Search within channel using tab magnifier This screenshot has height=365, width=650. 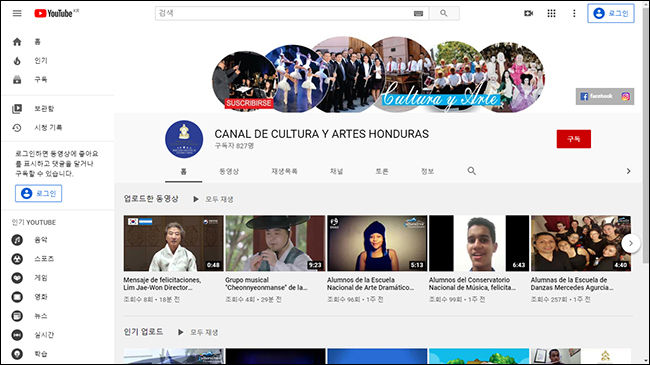tap(472, 171)
